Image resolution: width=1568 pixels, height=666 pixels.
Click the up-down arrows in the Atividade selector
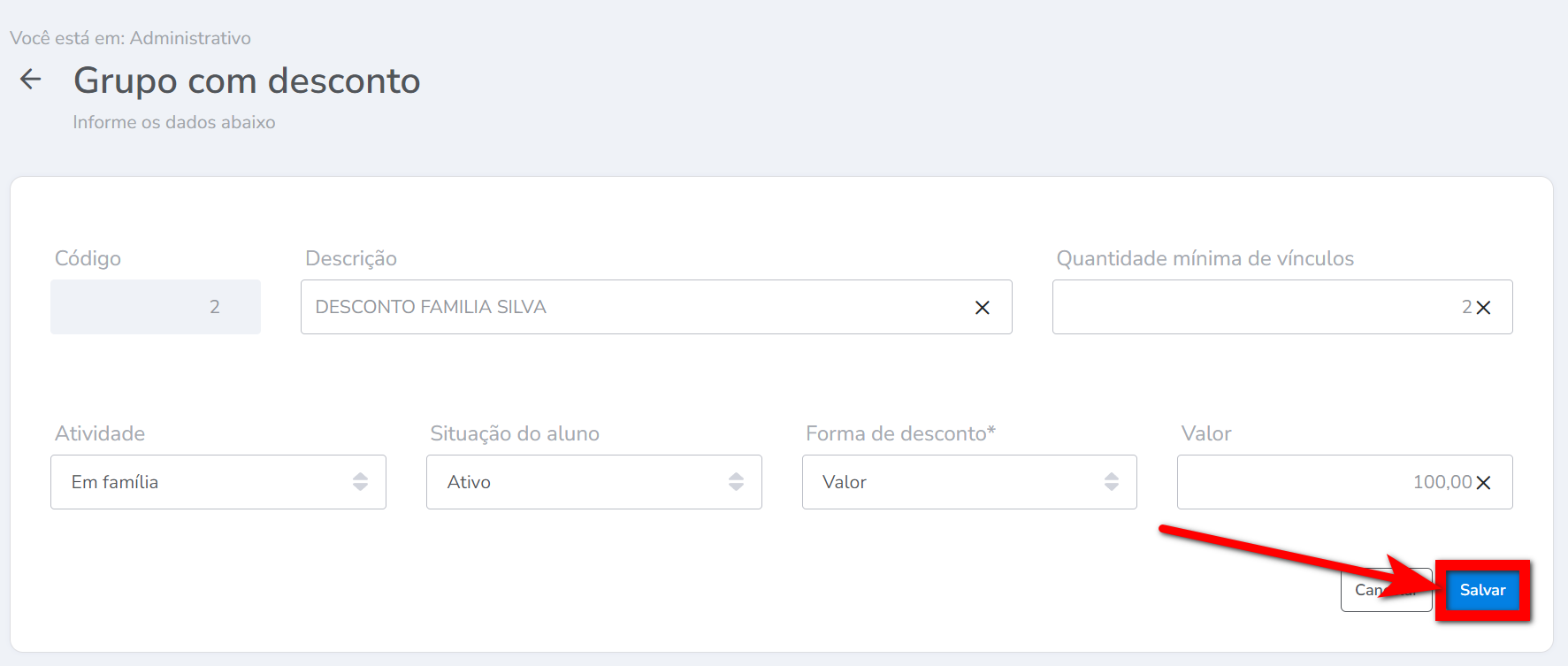tap(360, 482)
